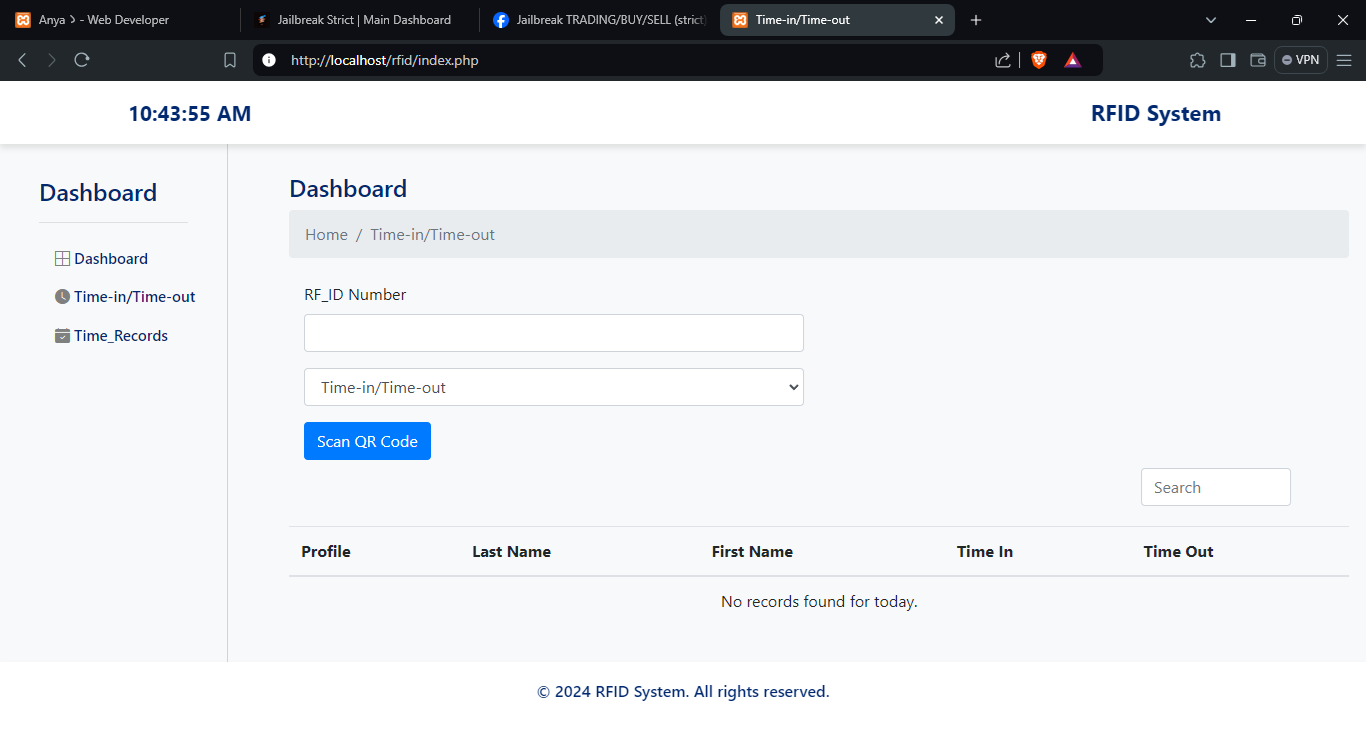Toggle the browser sidebar panel icon
1371x748 pixels.
(x=1227, y=60)
